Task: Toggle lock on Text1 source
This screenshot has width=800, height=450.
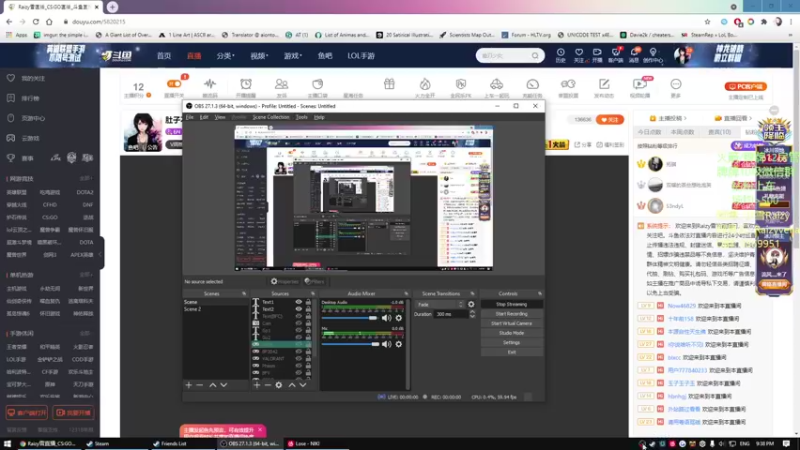Action: [x=308, y=302]
